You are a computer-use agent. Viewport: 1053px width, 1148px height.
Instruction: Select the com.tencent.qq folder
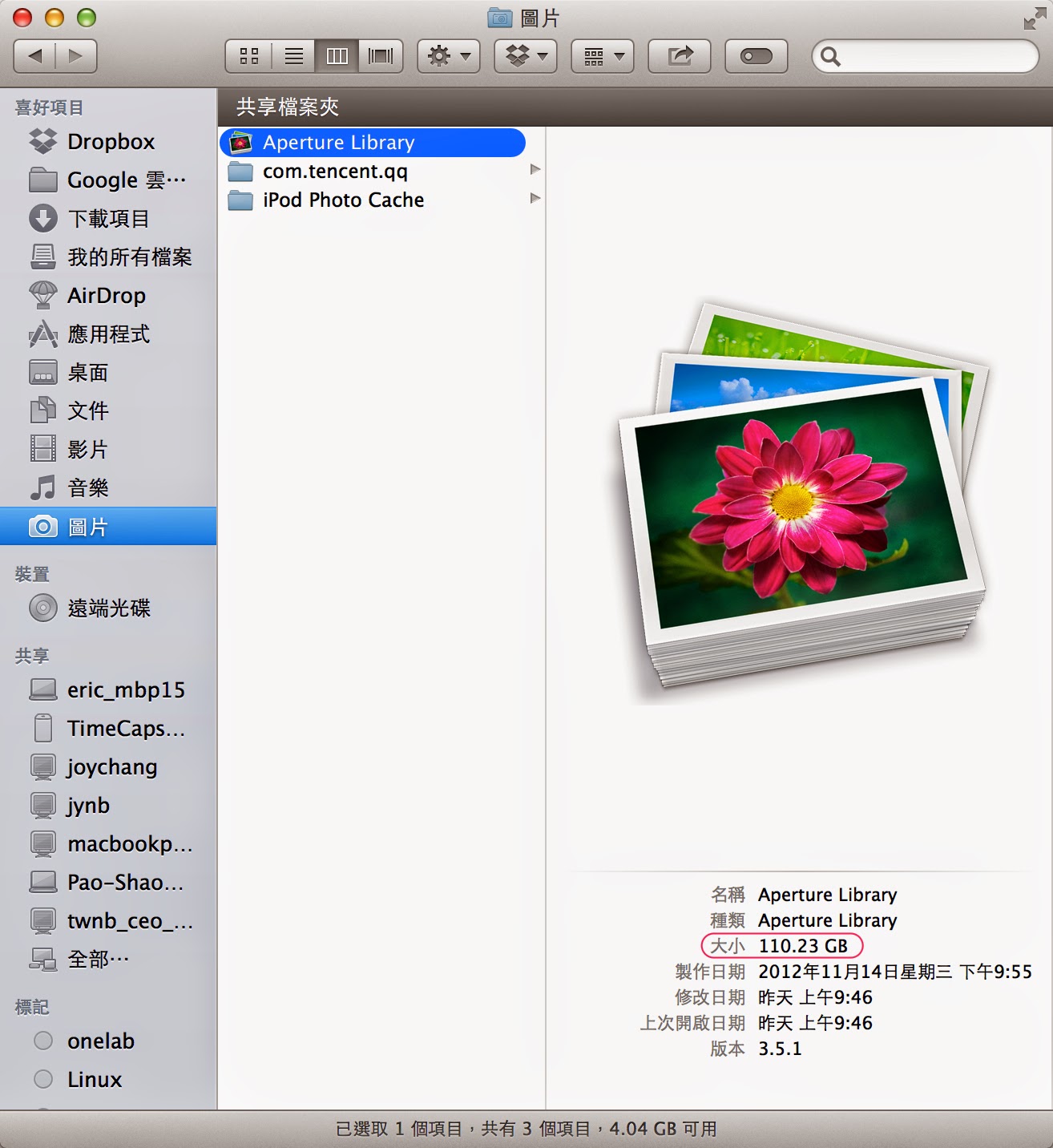coord(382,172)
